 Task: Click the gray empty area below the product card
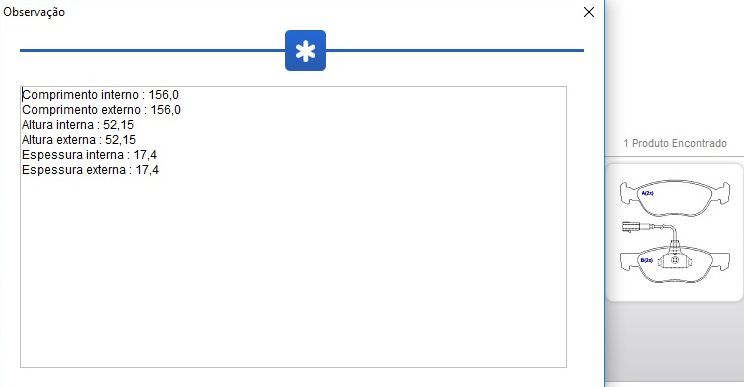[x=675, y=341]
